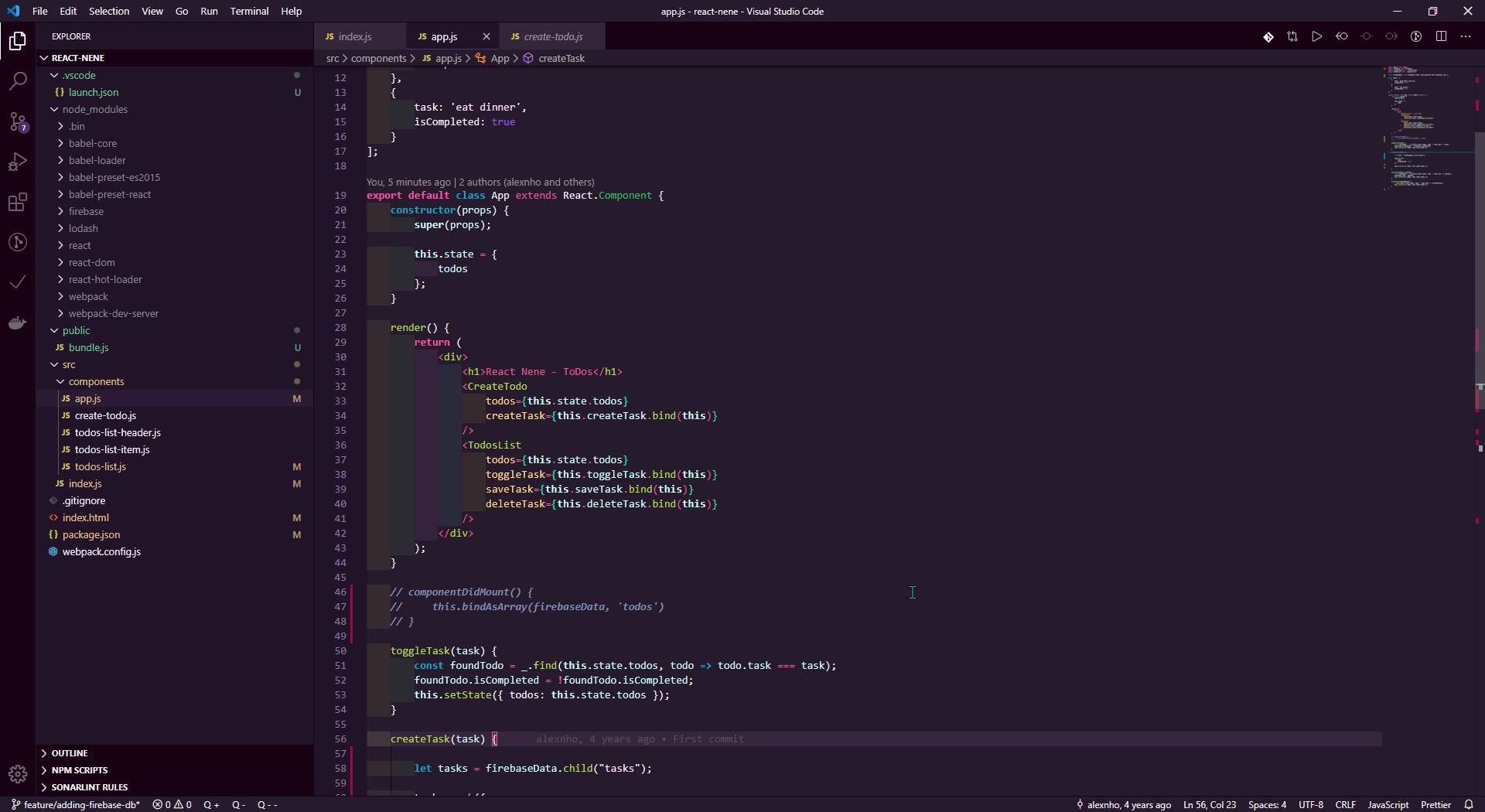Switch git branch feature/adding-firebase-db
This screenshot has height=812, width=1485.
76,804
